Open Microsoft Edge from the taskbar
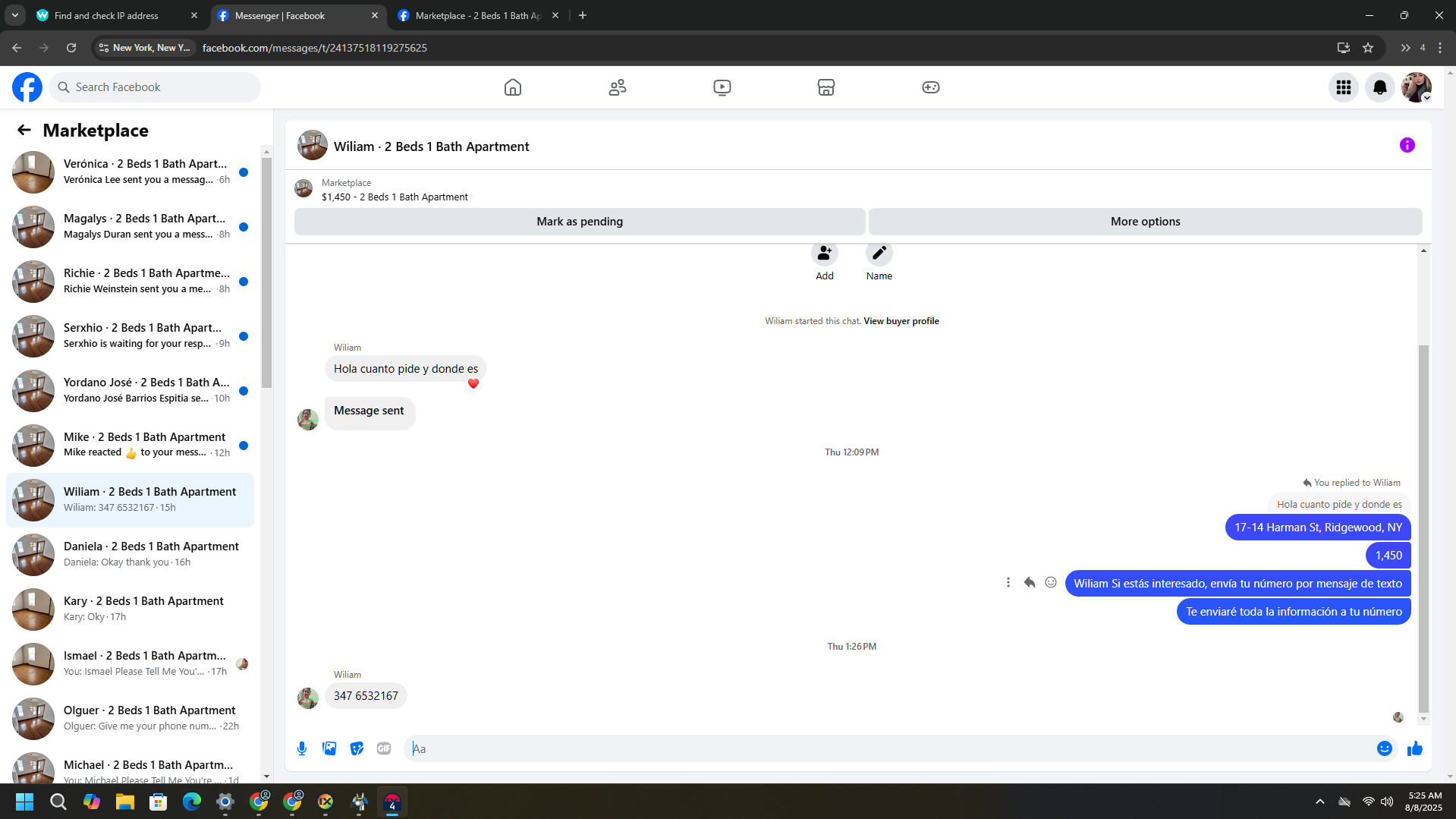The width and height of the screenshot is (1456, 819). 192,802
